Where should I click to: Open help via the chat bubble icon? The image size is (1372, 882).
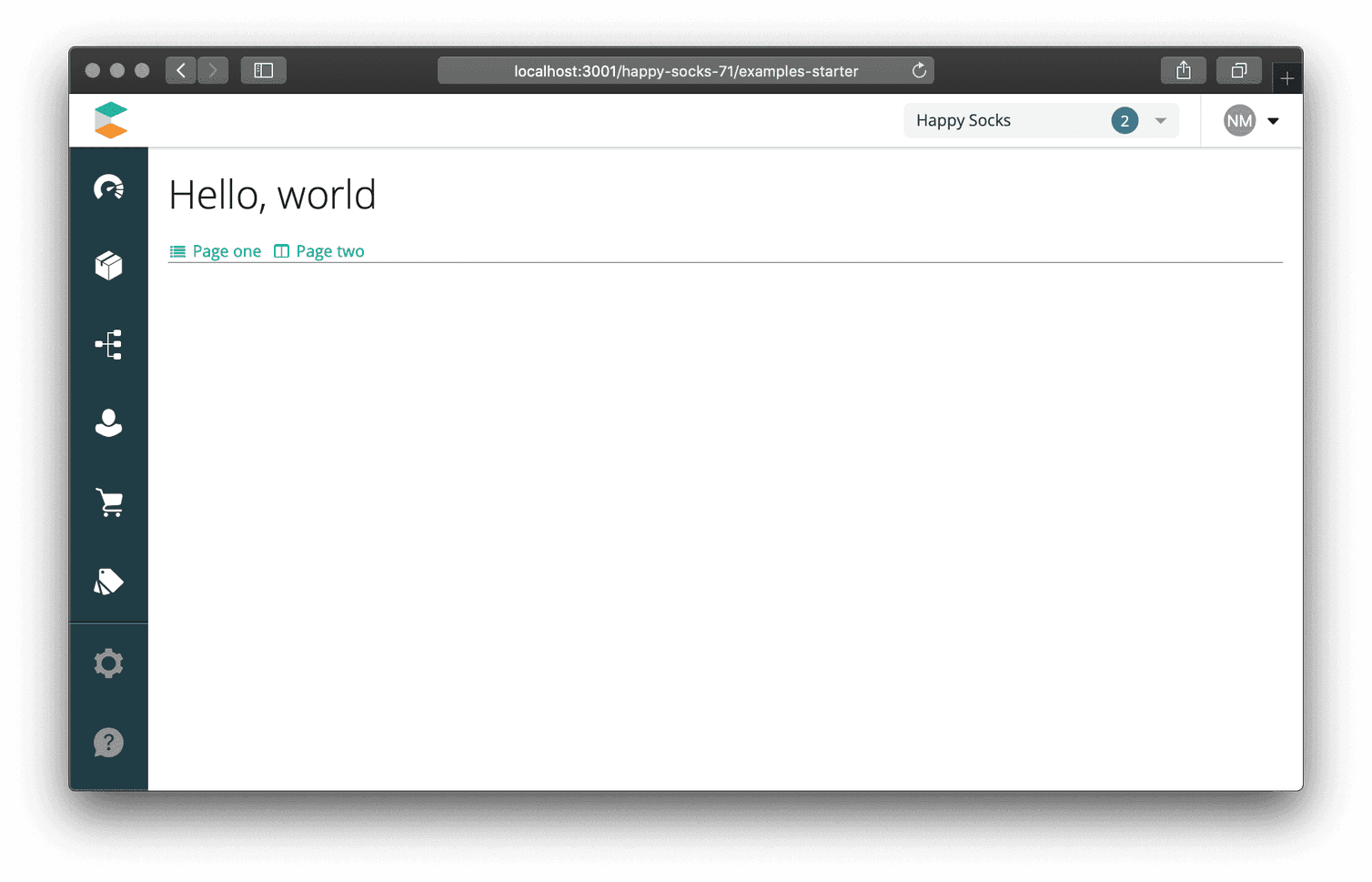click(108, 742)
